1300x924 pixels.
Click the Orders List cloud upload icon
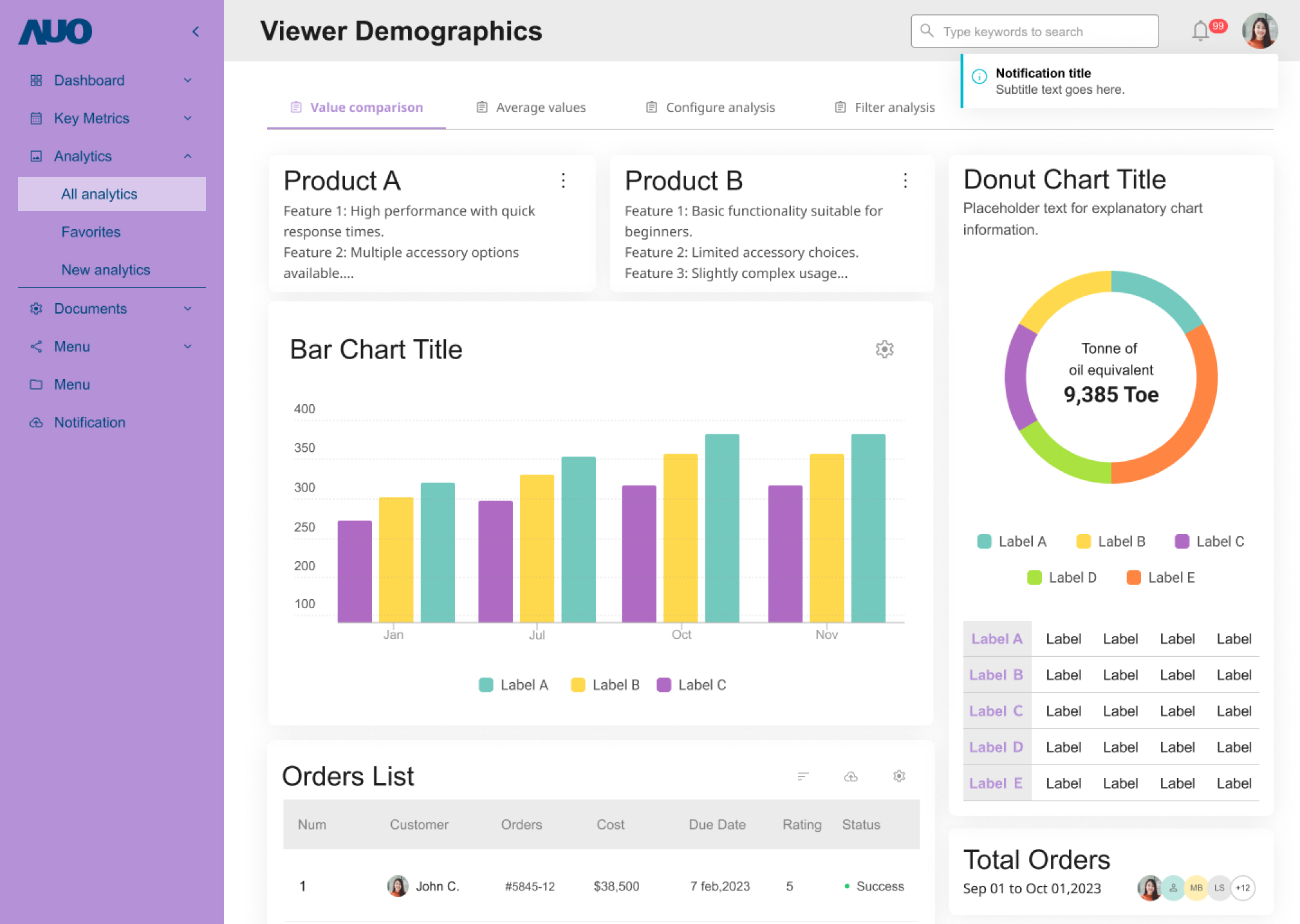click(x=850, y=777)
